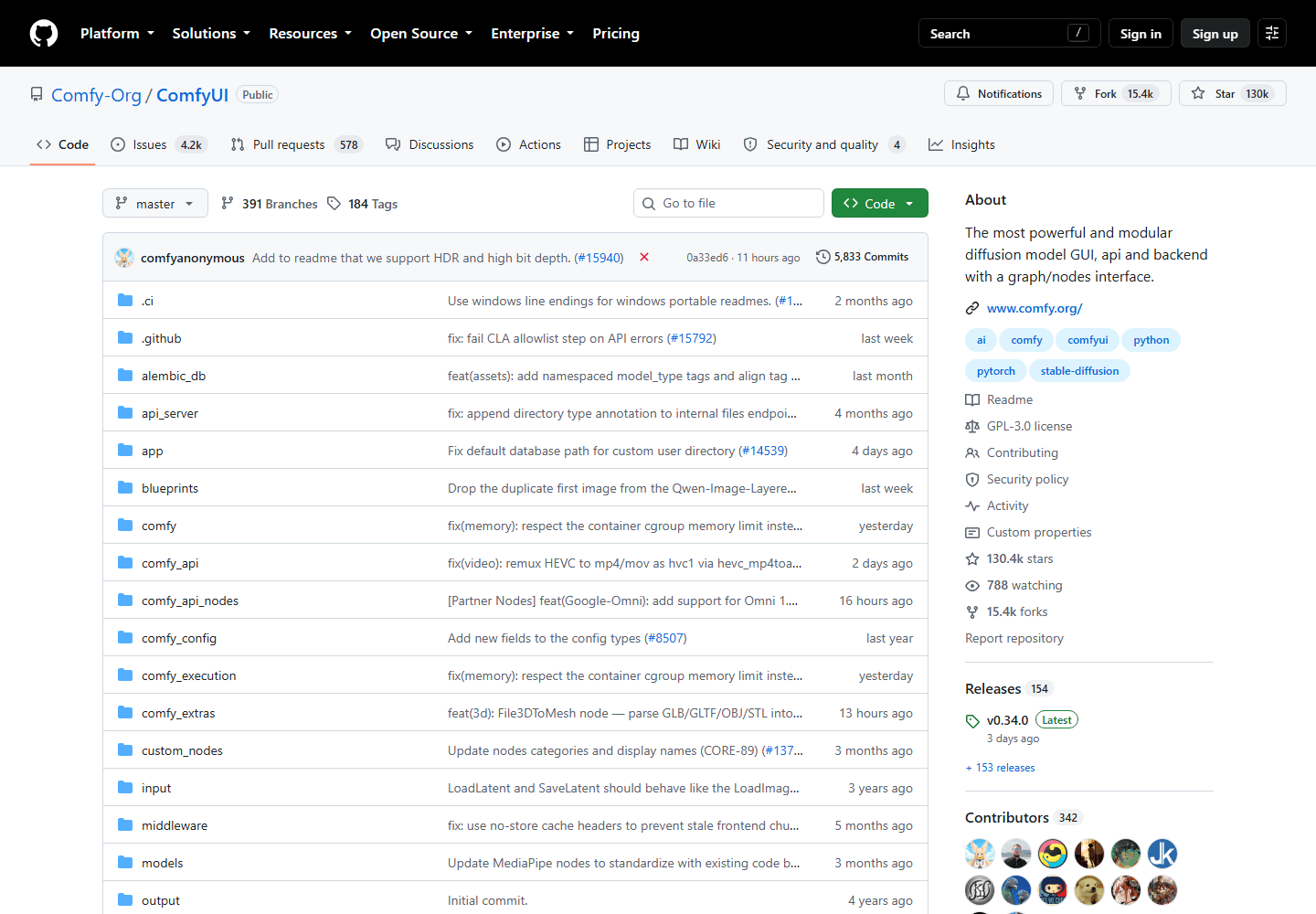View the 153 releases link
The image size is (1316, 914).
(1001, 768)
